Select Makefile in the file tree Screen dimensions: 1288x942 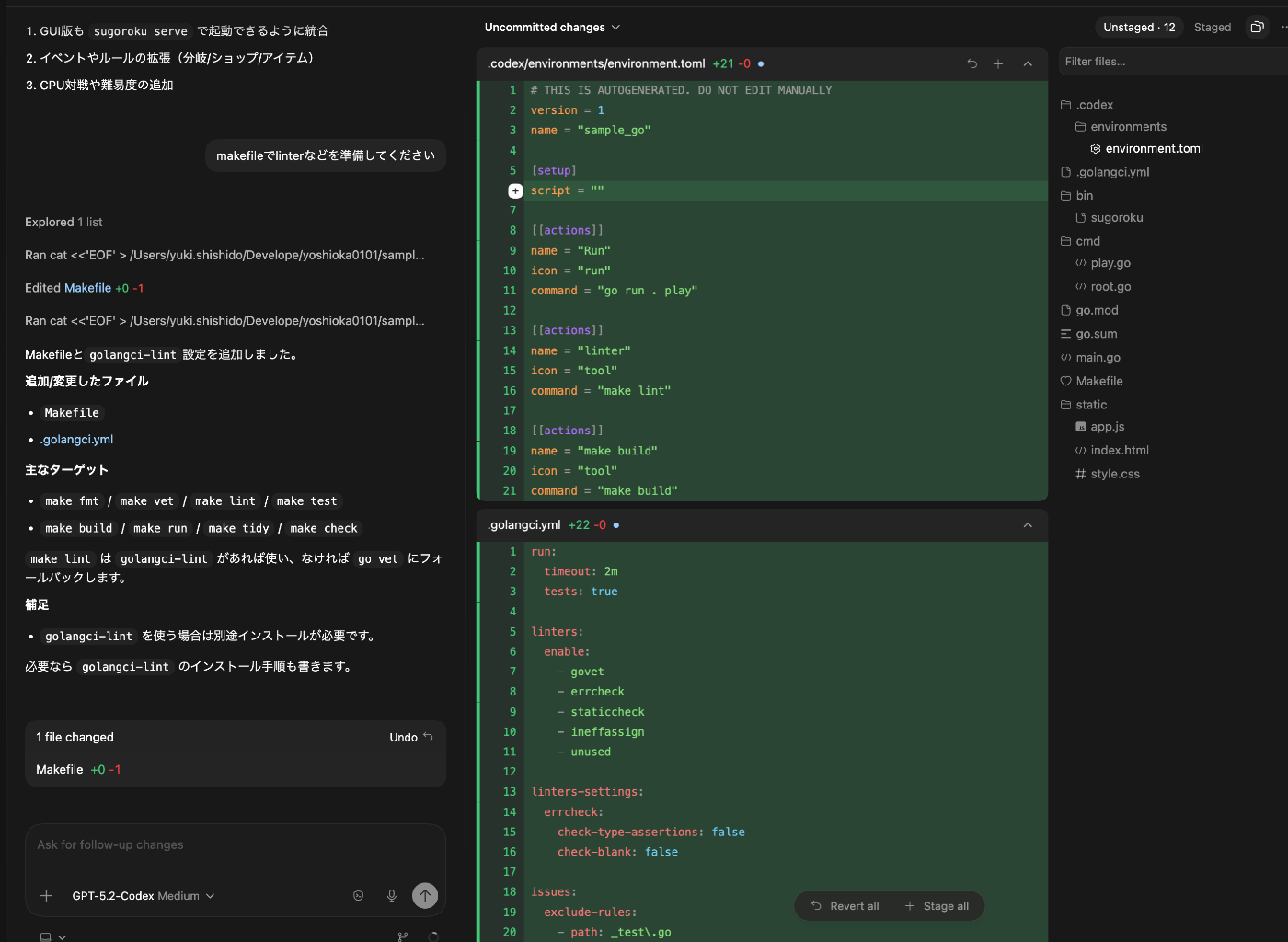(x=1091, y=381)
